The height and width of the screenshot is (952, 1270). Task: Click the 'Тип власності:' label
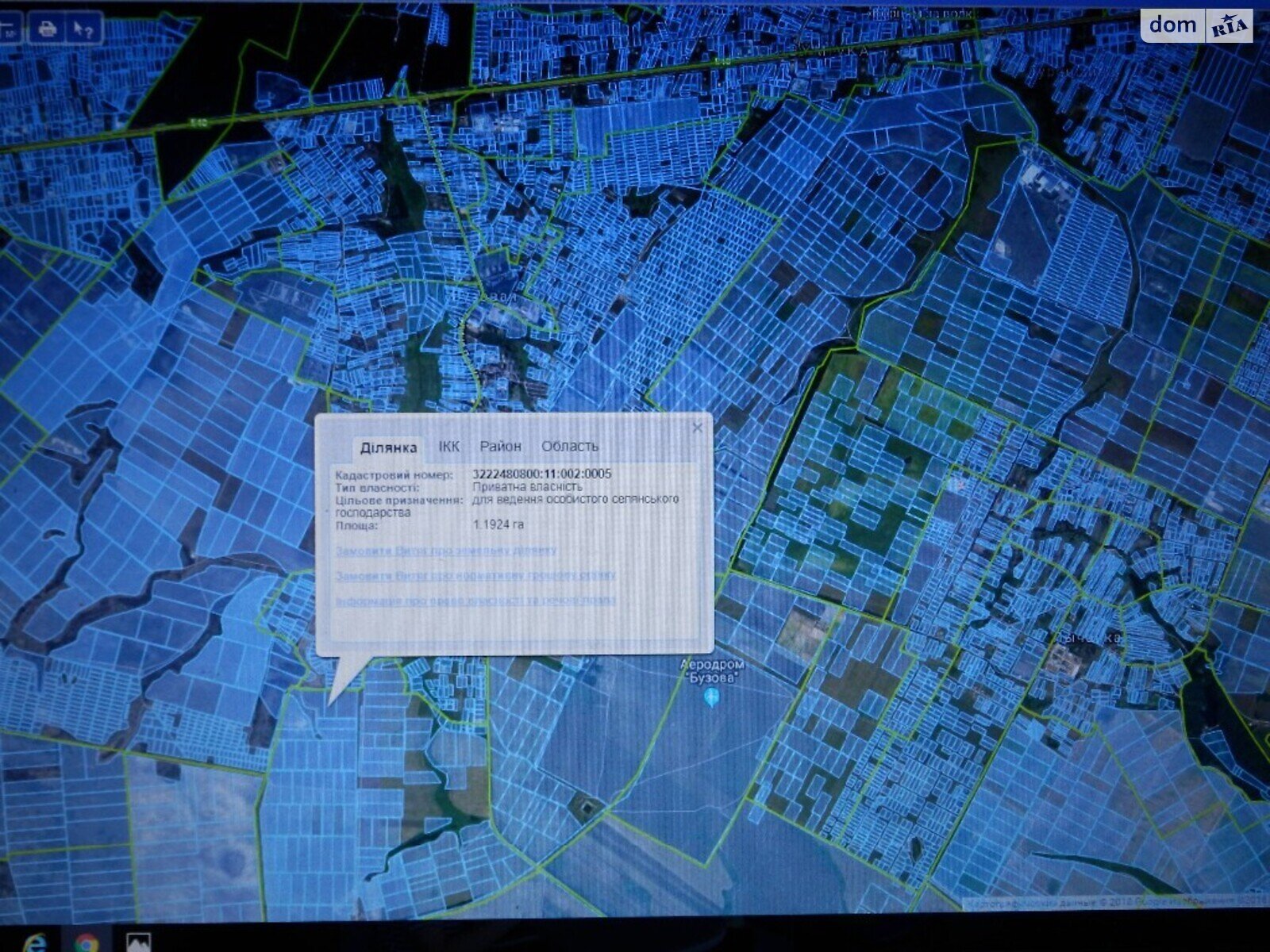377,487
